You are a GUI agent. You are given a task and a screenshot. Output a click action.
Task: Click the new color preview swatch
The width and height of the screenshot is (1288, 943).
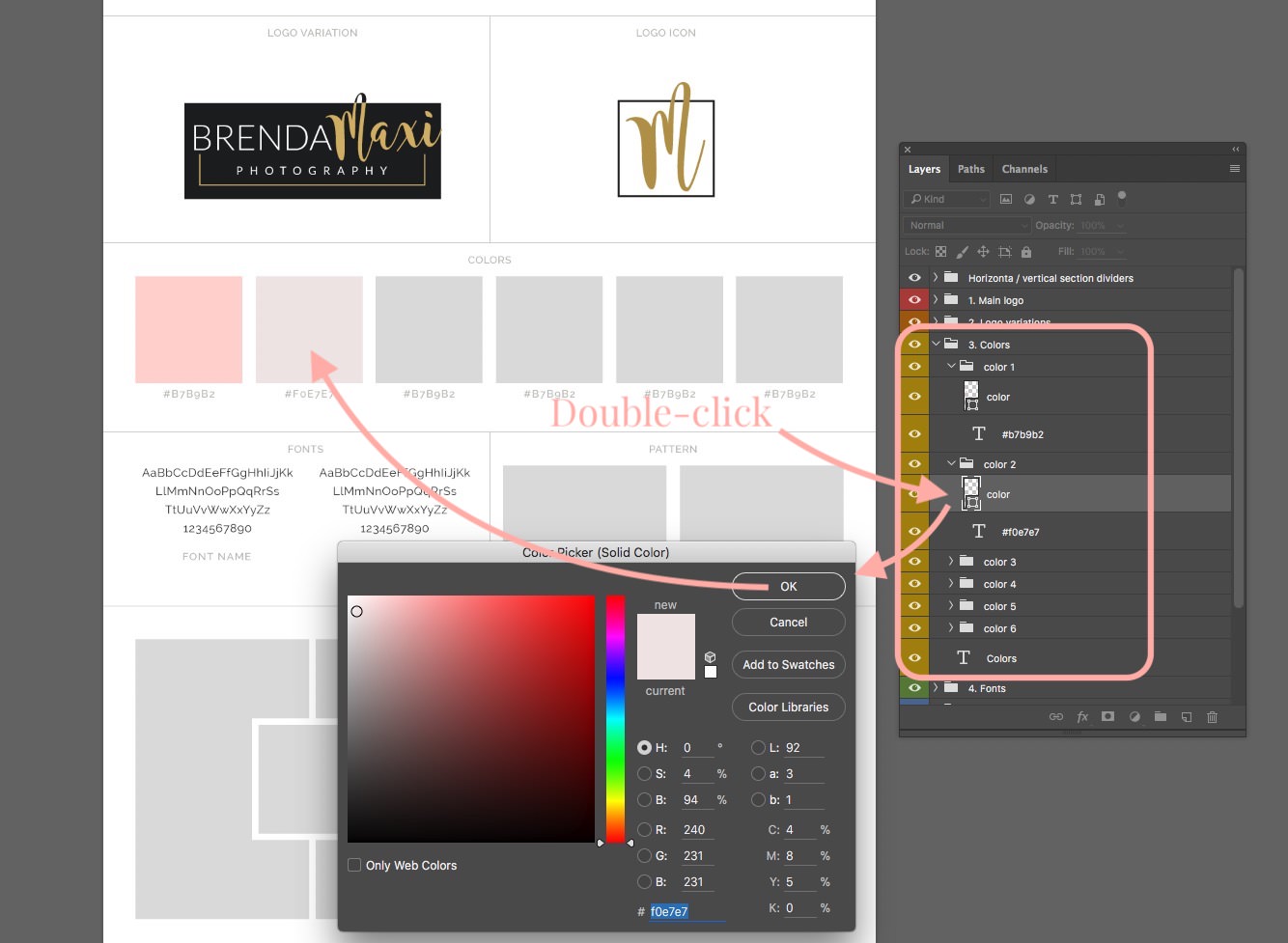[x=666, y=630]
